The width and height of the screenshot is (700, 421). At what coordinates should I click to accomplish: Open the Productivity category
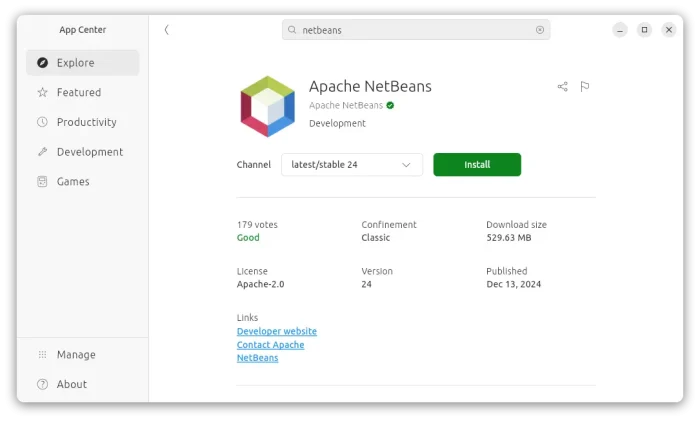pyautogui.click(x=83, y=122)
